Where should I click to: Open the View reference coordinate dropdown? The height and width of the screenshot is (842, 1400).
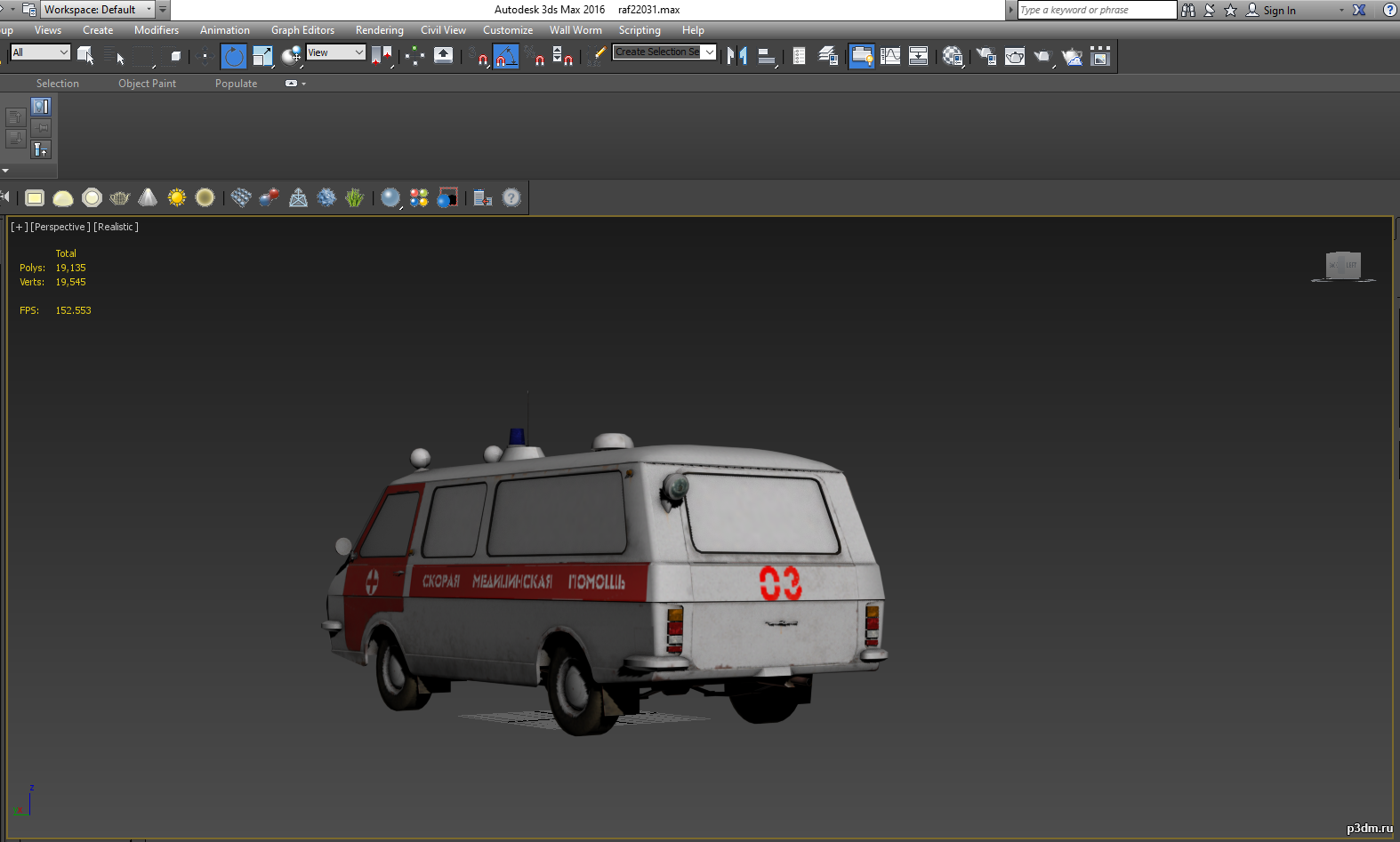(x=335, y=52)
